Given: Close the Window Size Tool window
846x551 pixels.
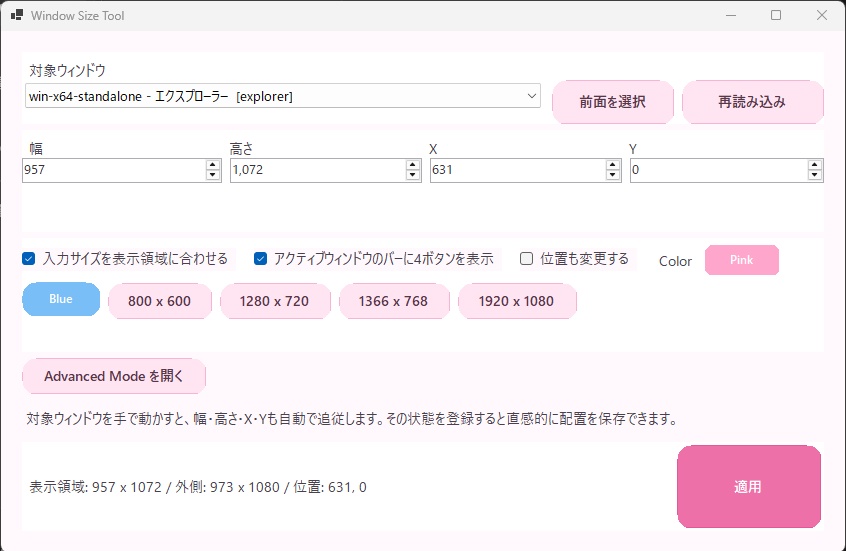Looking at the screenshot, I should [822, 15].
